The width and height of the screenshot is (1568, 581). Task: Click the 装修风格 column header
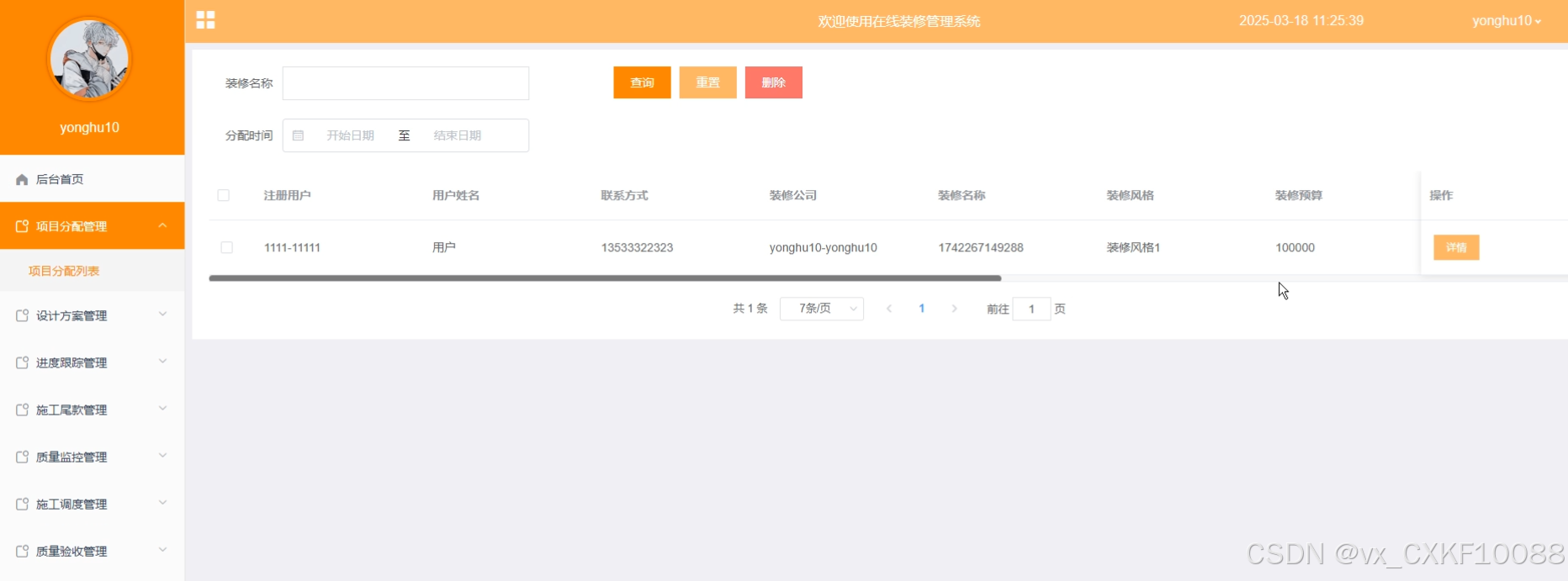1130,195
